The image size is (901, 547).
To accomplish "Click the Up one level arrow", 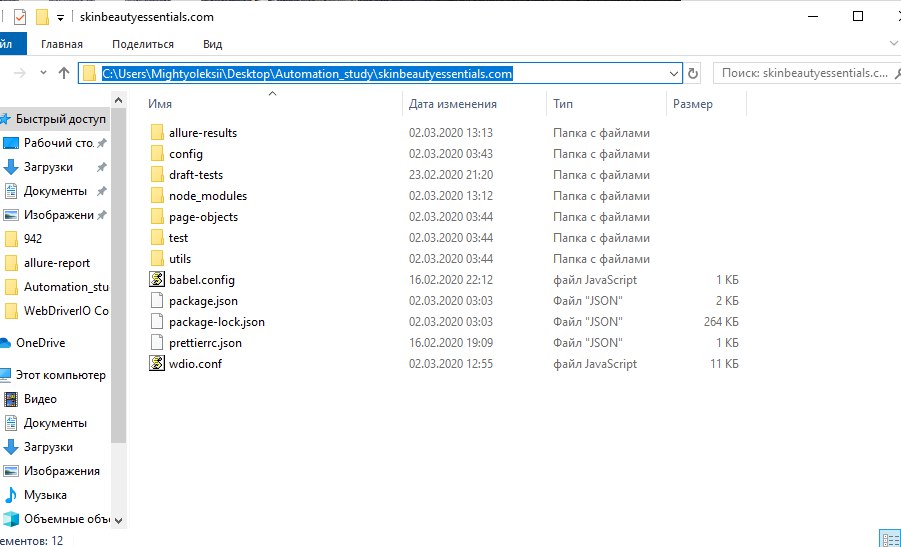I will click(64, 73).
